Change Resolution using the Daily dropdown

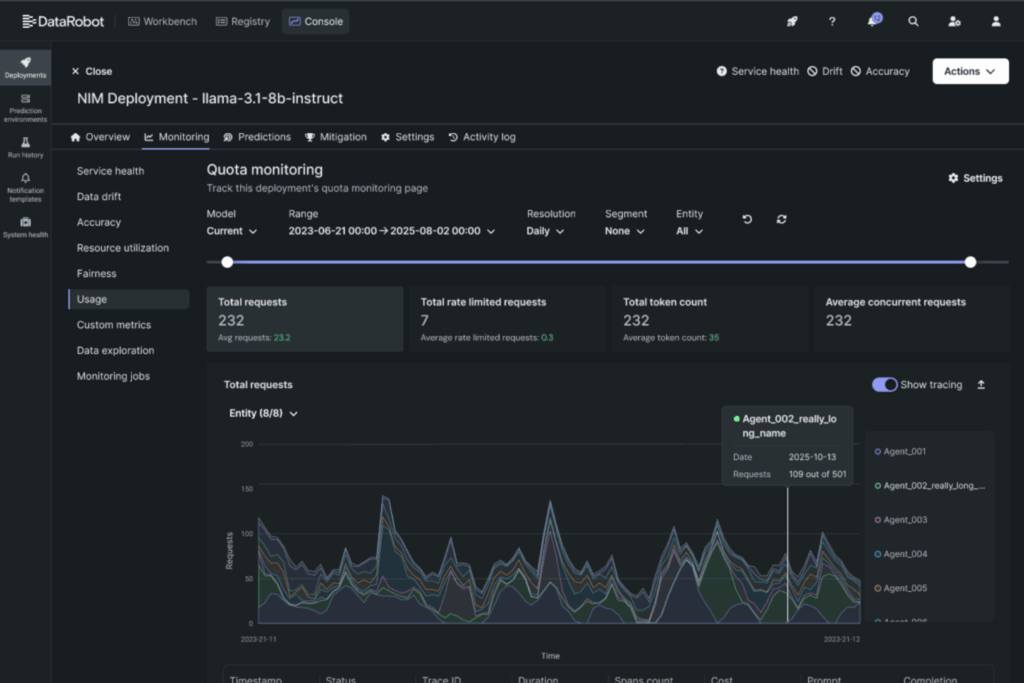546,230
